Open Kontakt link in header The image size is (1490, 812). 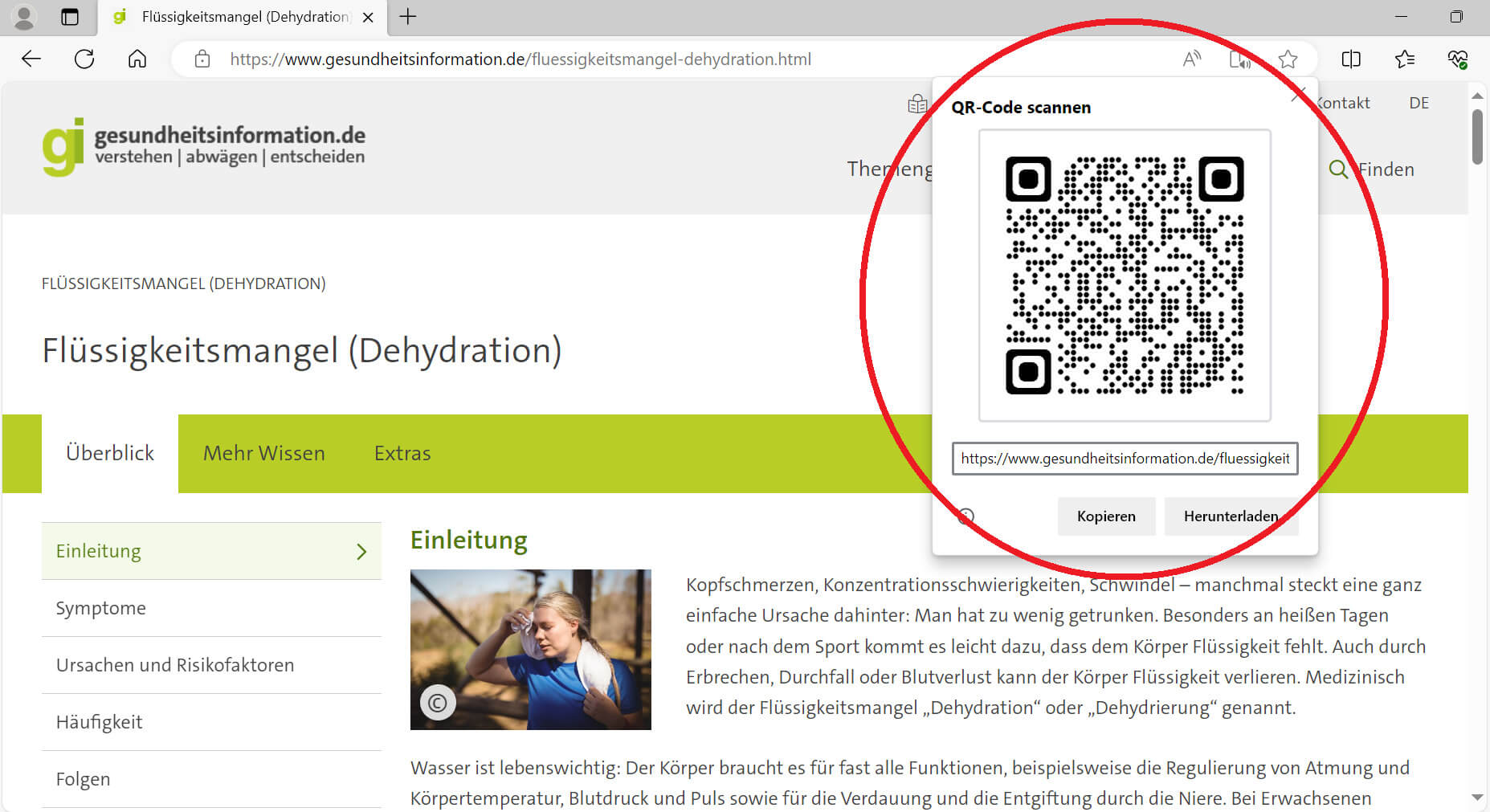(1342, 103)
